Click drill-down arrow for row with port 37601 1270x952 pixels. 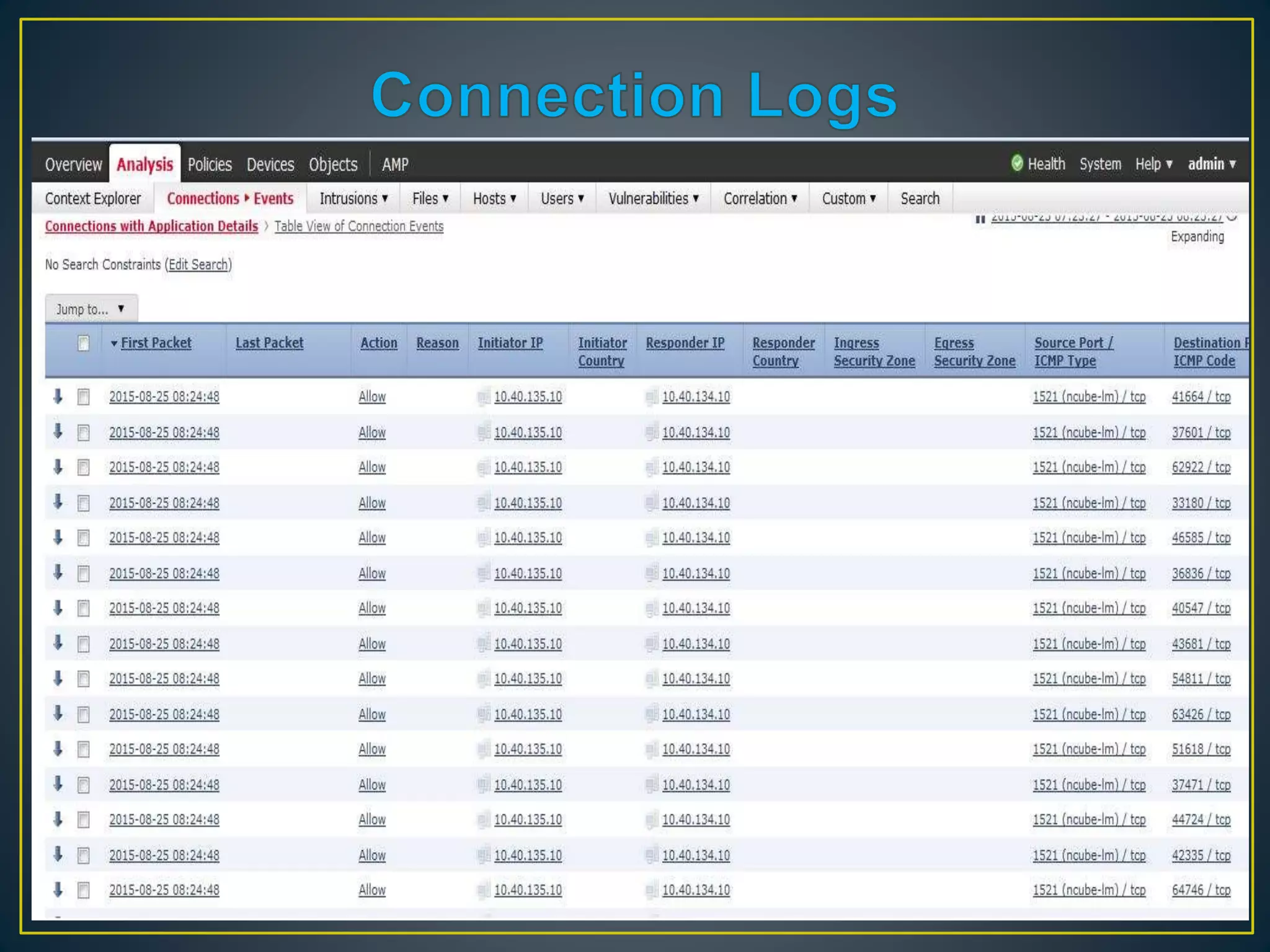pos(58,431)
